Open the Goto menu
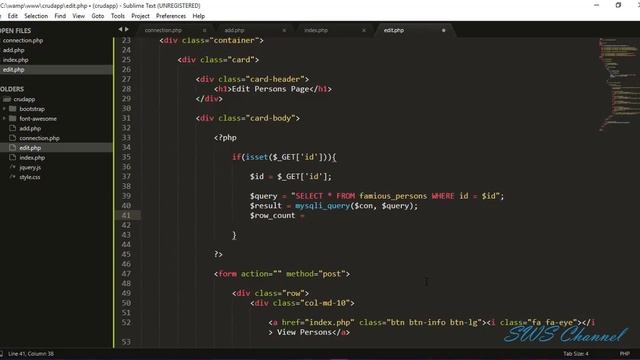Image resolution: width=640 pixels, height=360 pixels. coord(98,16)
